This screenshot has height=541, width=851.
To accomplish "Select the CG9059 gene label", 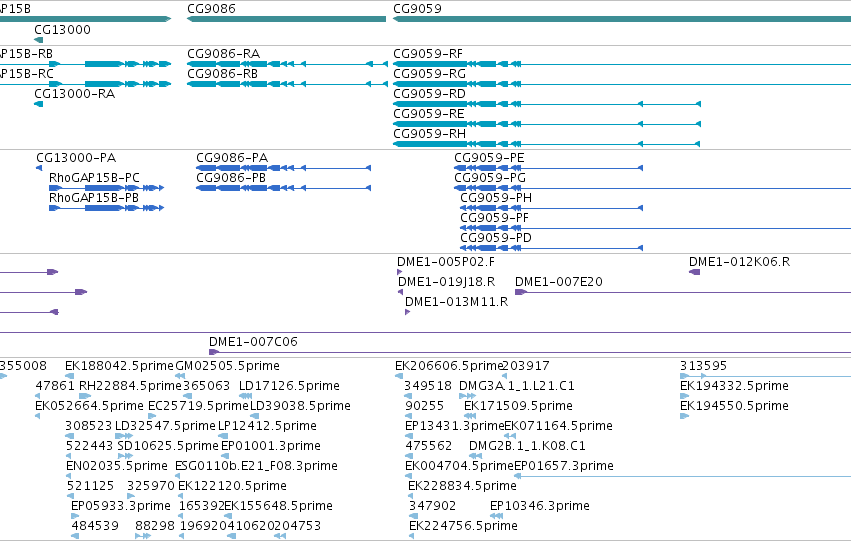I will pyautogui.click(x=417, y=9).
